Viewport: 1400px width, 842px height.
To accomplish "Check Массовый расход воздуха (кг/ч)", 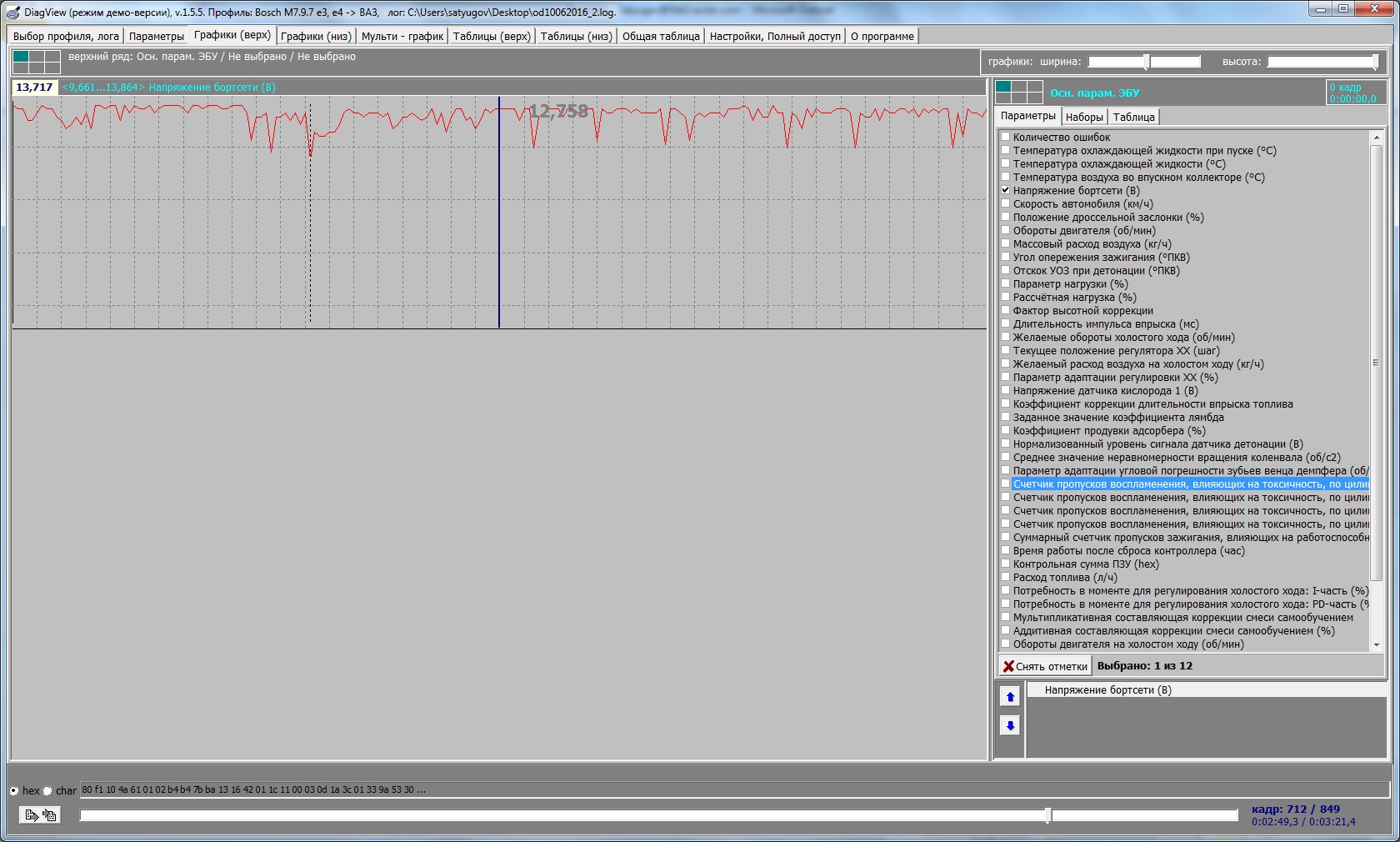I will click(1006, 243).
